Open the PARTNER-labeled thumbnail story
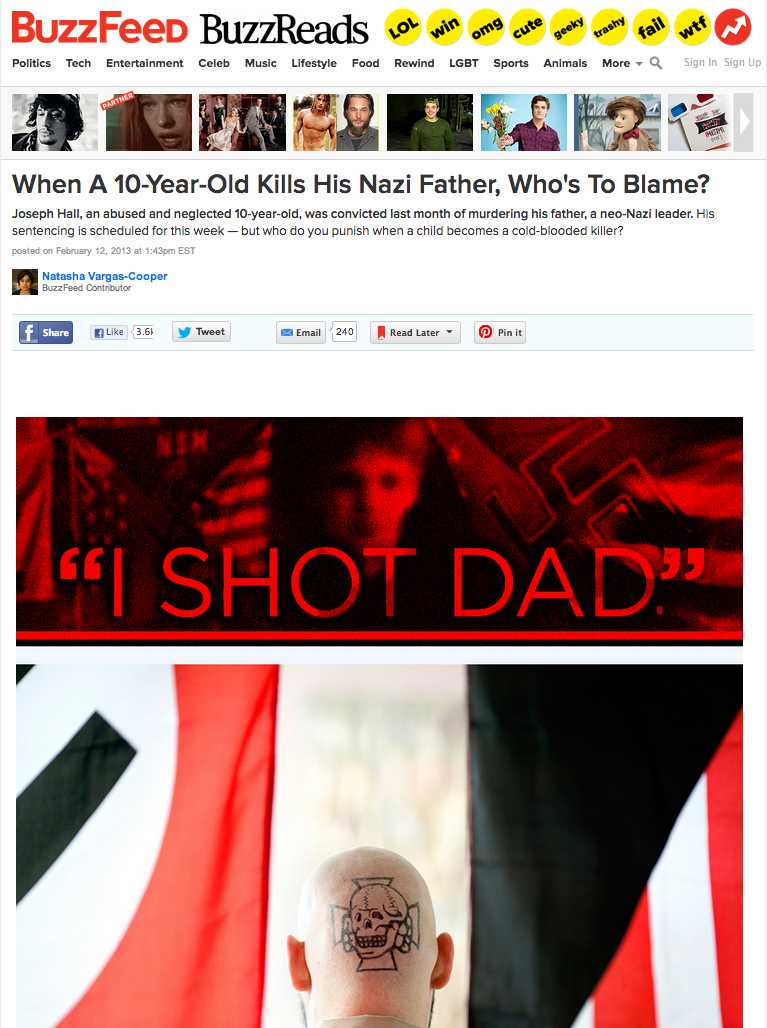 click(x=149, y=123)
